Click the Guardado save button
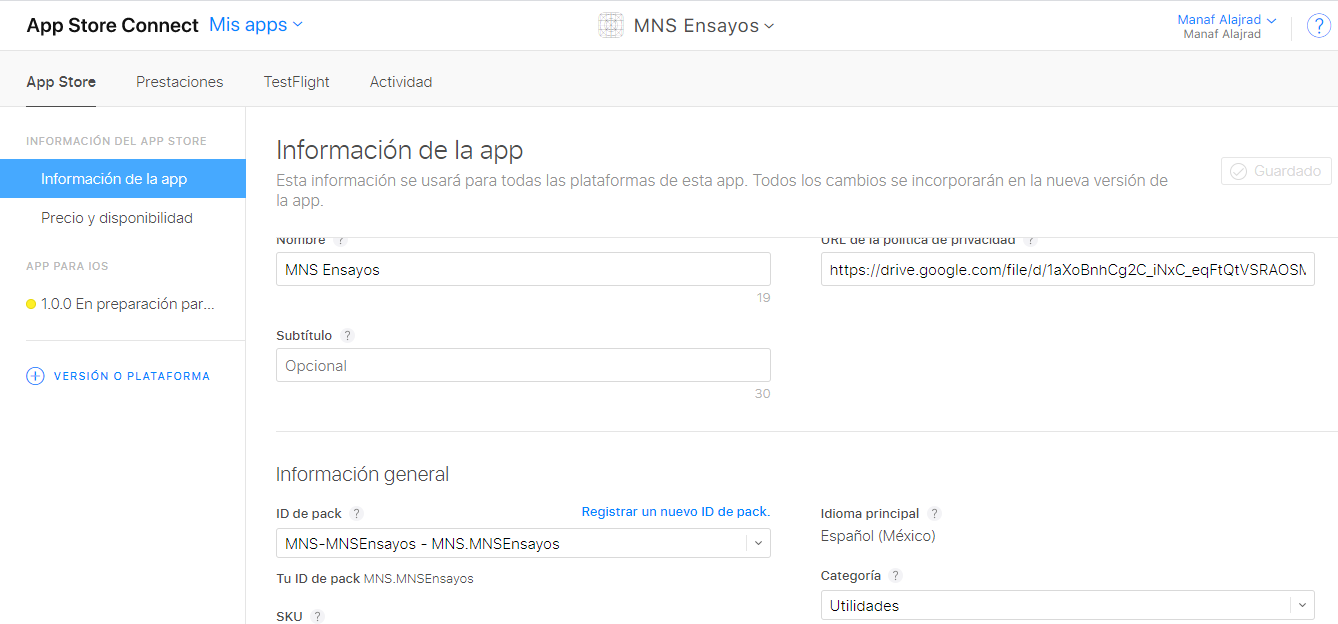The image size is (1338, 624). pos(1276,171)
